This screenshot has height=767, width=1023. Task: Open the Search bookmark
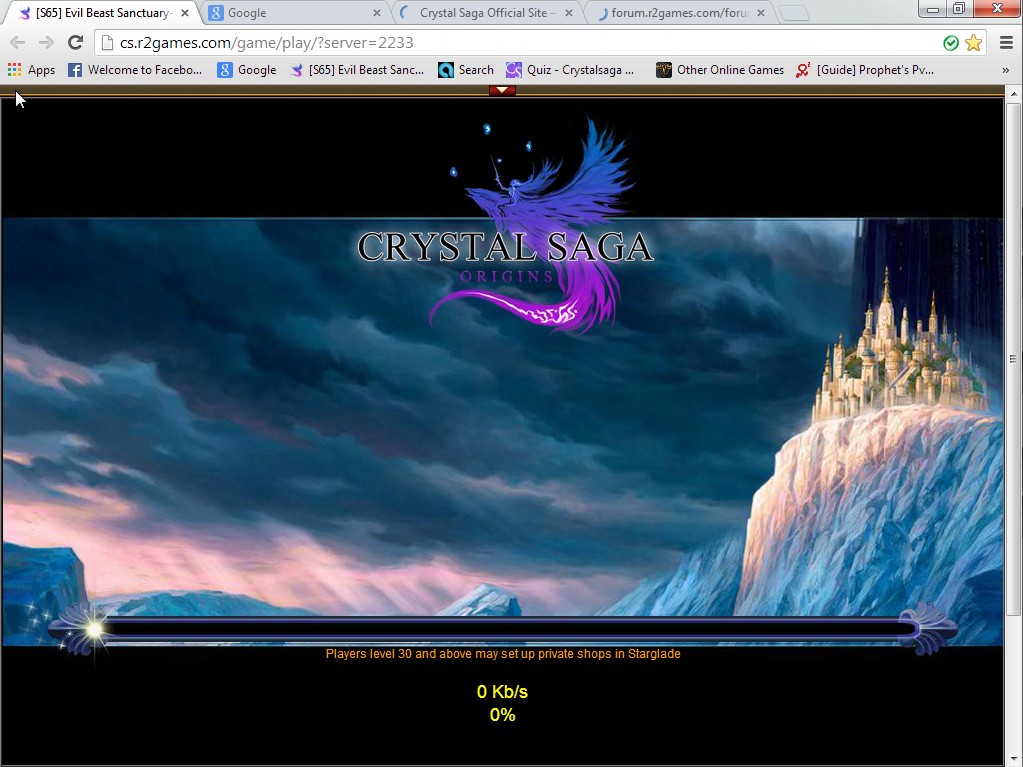tap(466, 70)
